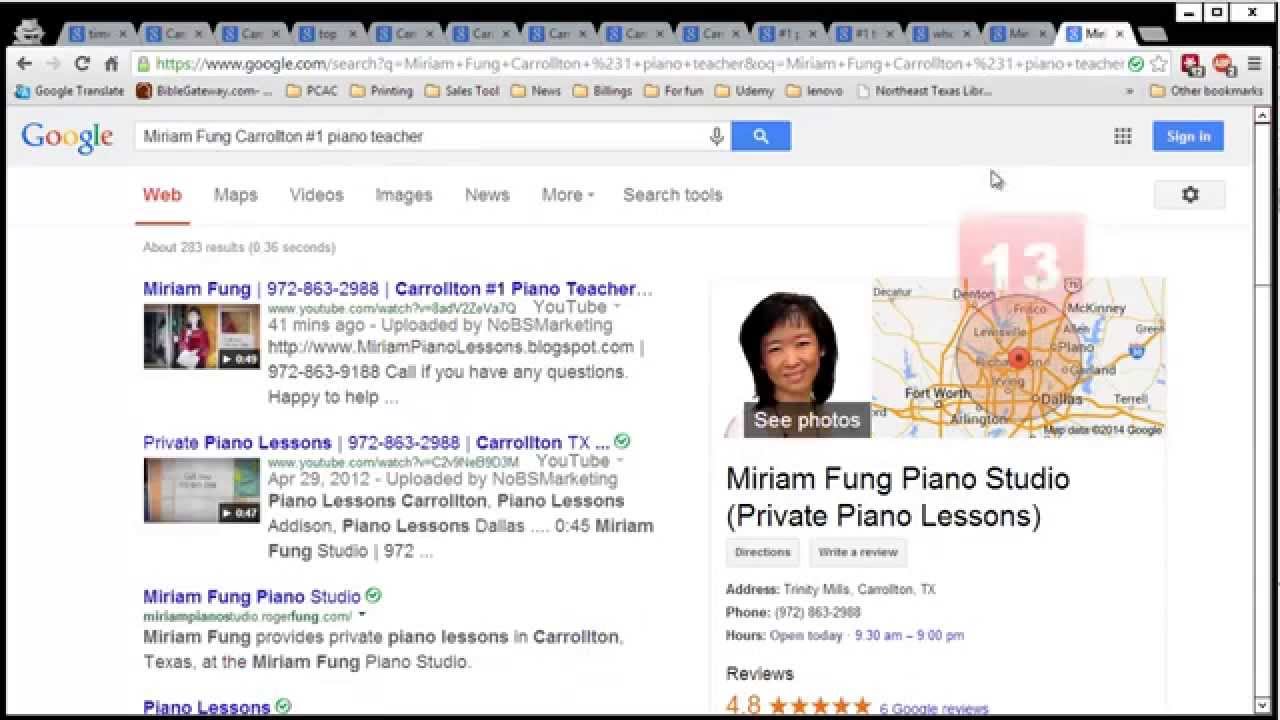Viewport: 1280px width, 720px height.
Task: Click See photos on the Miriam Fung portrait
Action: (x=807, y=420)
